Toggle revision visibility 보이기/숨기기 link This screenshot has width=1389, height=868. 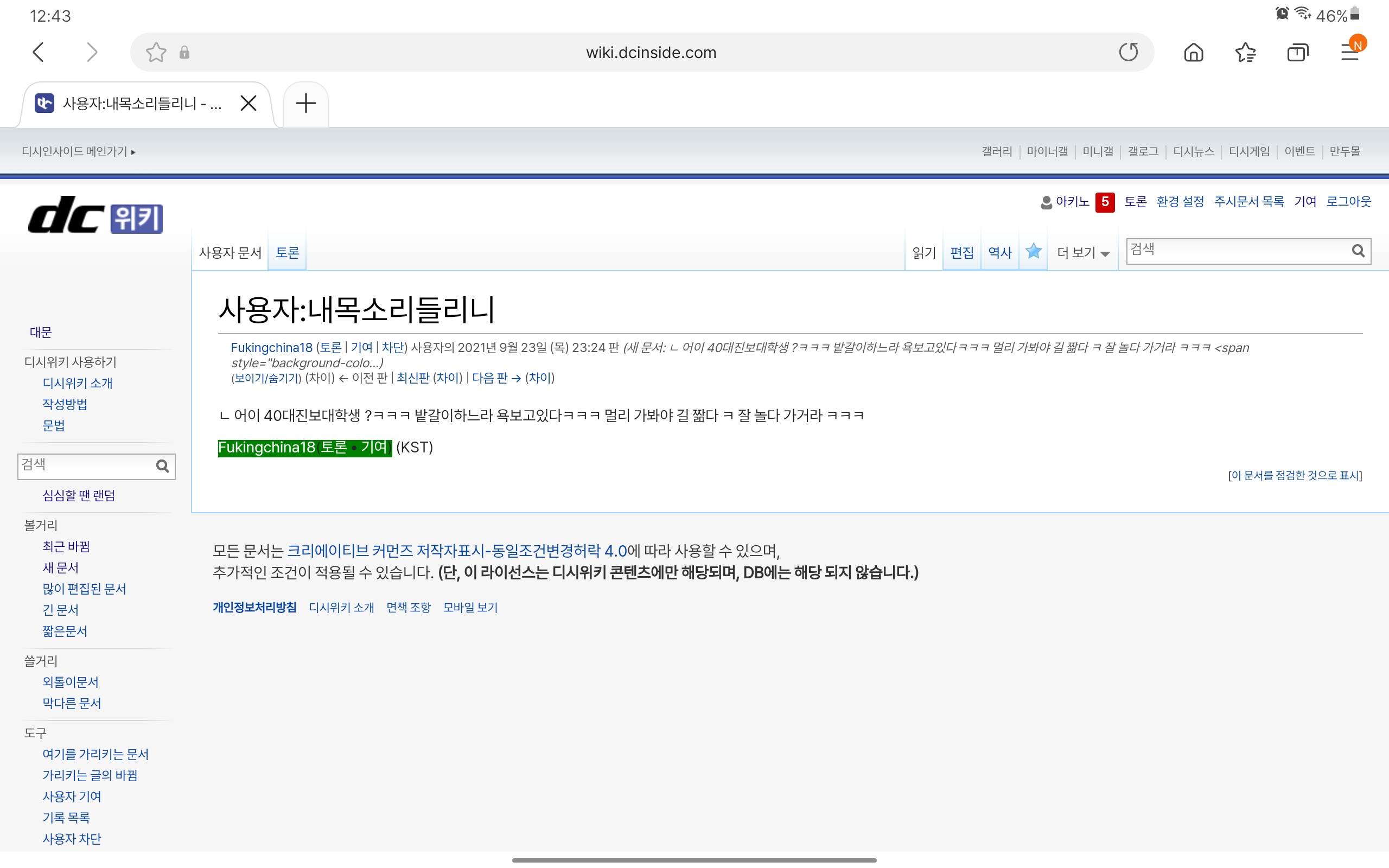point(267,378)
